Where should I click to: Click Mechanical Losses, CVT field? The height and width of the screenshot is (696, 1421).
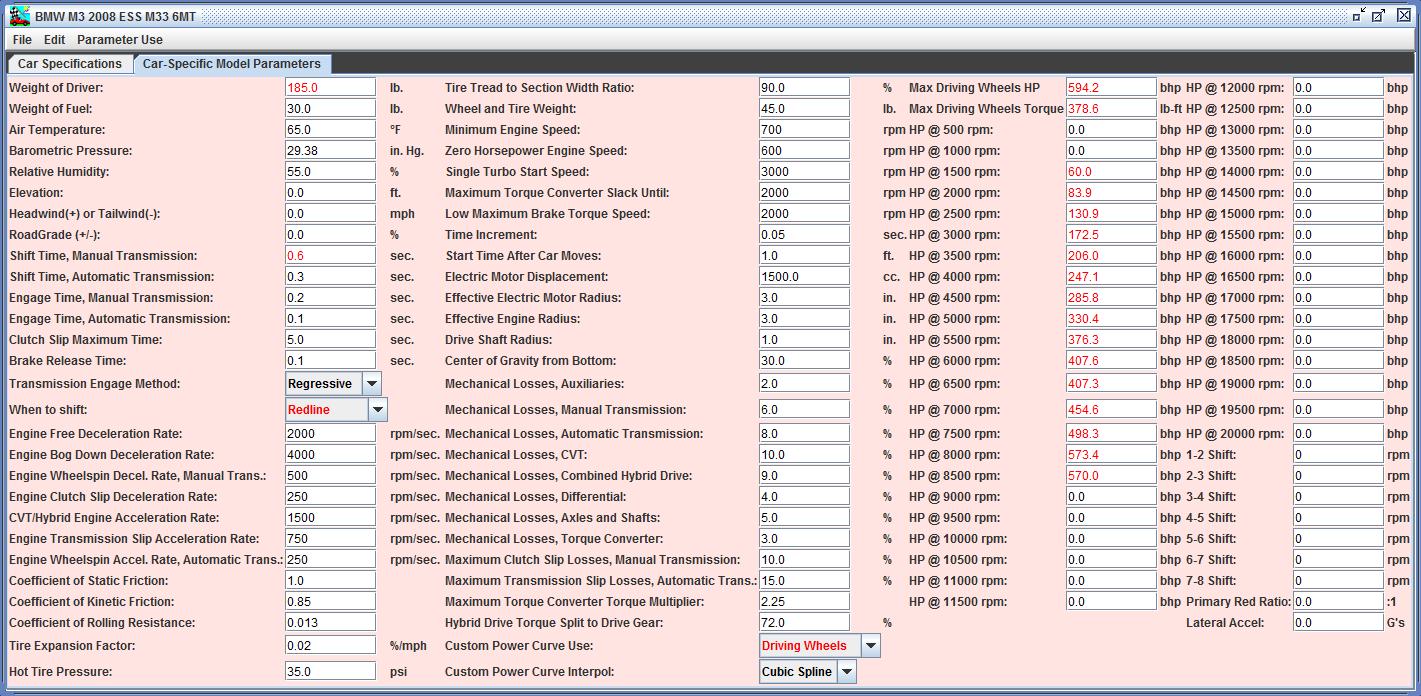pyautogui.click(x=804, y=455)
